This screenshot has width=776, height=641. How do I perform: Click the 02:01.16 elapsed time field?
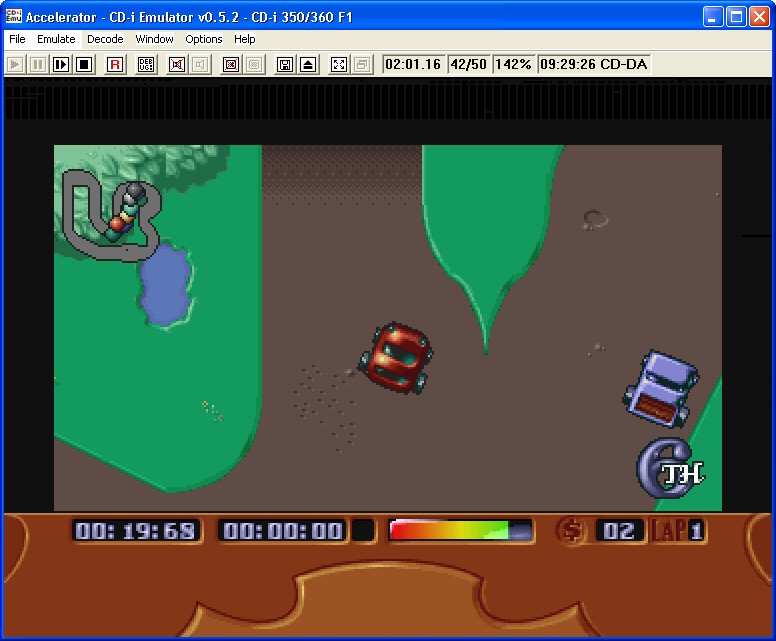(413, 64)
